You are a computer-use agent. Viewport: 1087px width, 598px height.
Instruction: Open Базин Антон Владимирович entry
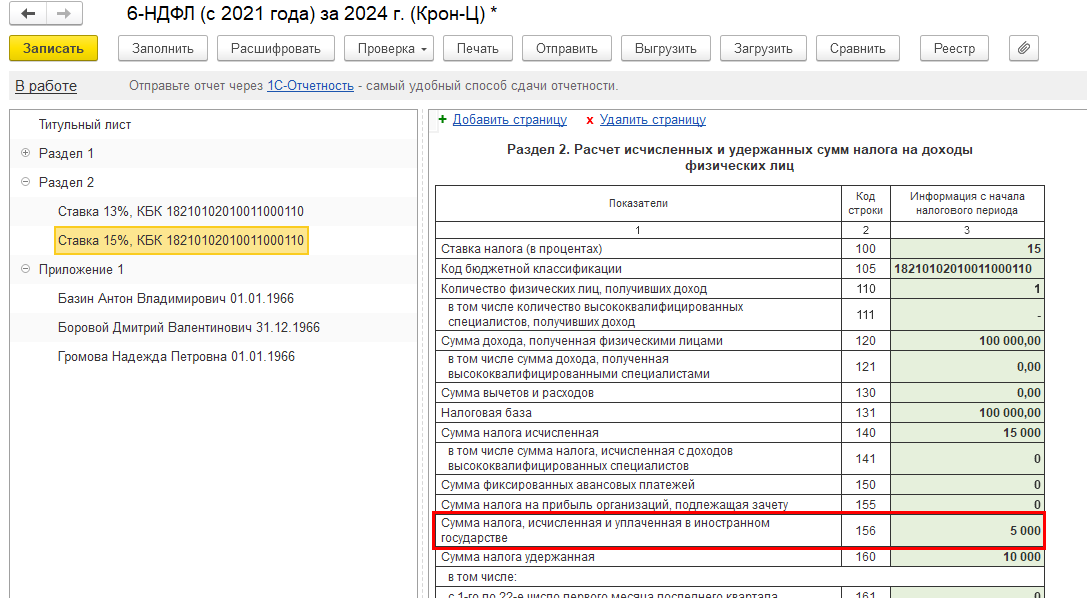pos(176,299)
